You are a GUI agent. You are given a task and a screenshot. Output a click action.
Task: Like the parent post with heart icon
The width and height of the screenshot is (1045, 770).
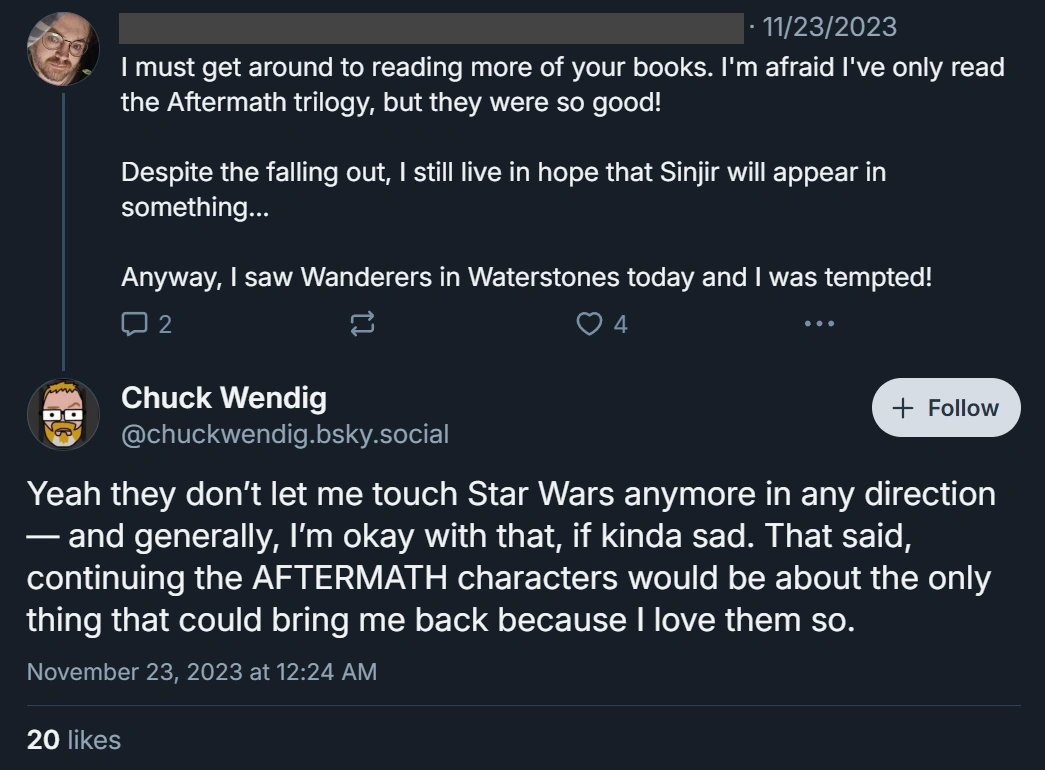pos(591,323)
